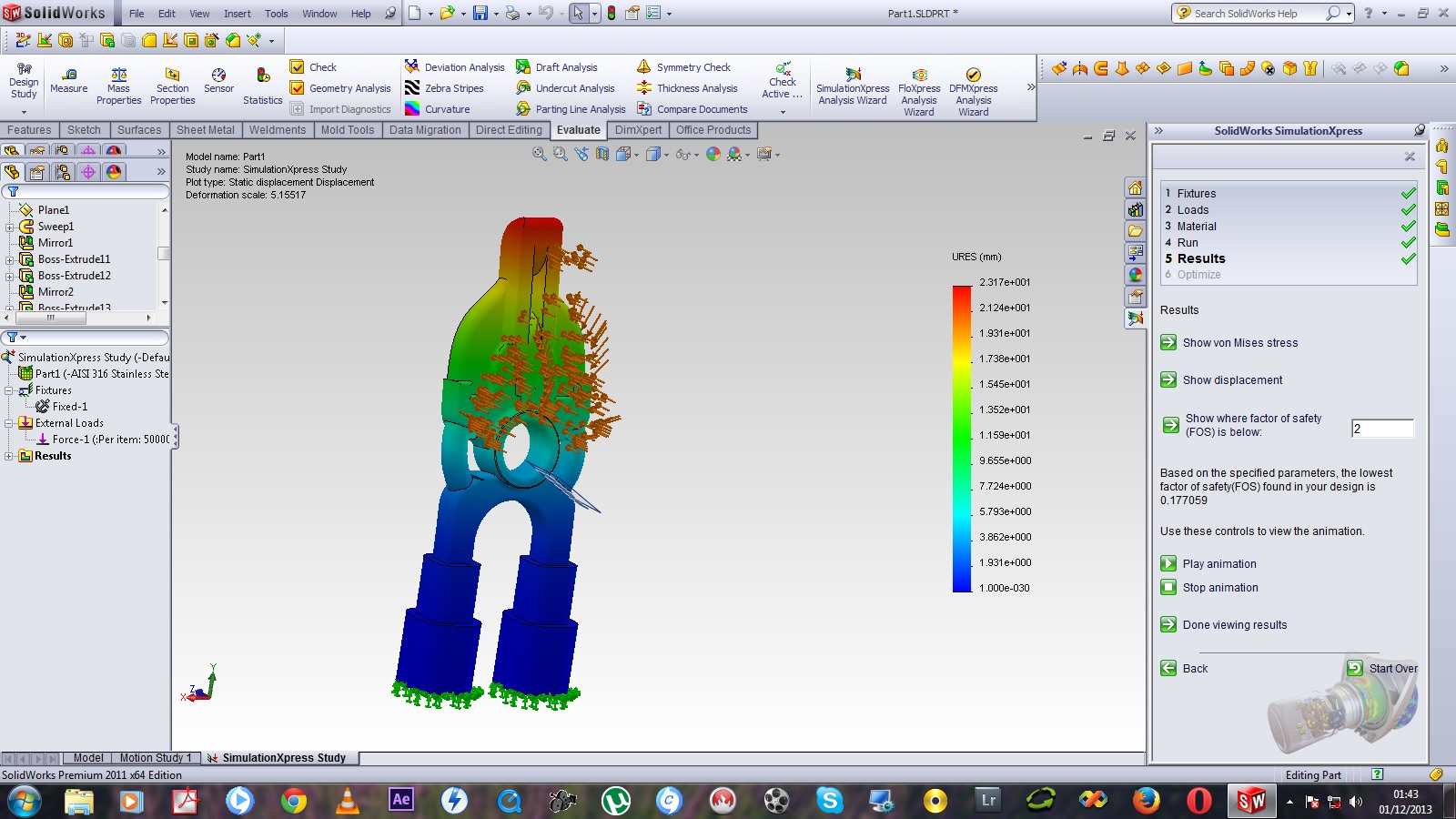
Task: Open the Insert menu
Action: 237,14
